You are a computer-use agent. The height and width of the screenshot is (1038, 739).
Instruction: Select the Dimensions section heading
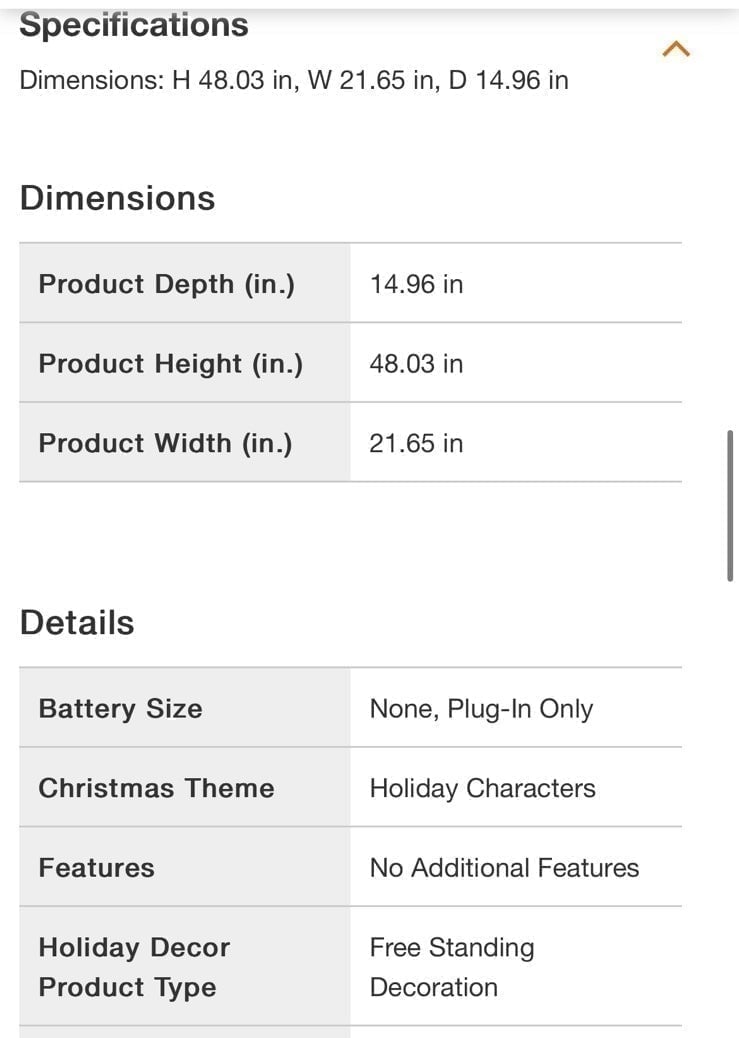(x=117, y=198)
